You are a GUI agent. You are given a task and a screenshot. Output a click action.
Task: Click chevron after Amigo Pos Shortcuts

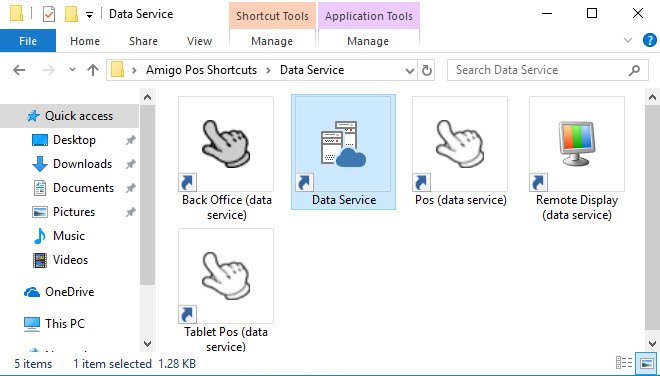(268, 70)
